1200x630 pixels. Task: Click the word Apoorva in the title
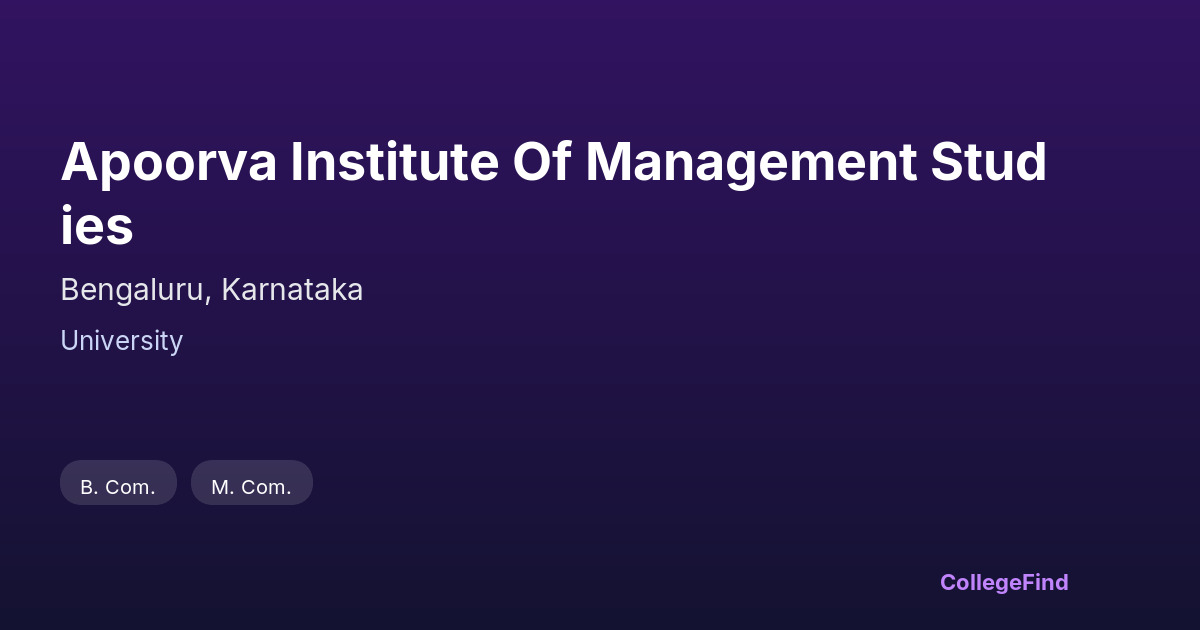pos(168,163)
